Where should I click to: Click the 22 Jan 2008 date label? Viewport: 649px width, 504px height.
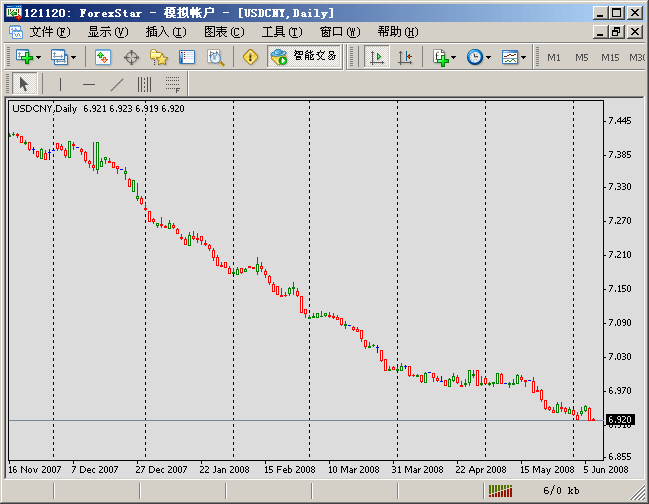pyautogui.click(x=224, y=470)
